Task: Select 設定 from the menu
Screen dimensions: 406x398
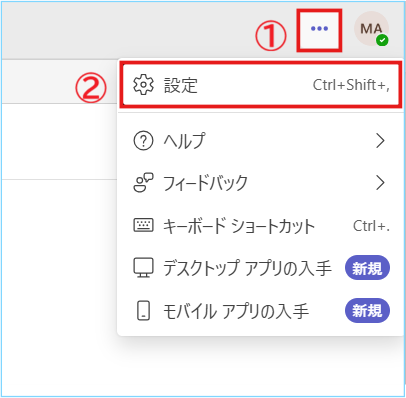Action: [x=261, y=85]
